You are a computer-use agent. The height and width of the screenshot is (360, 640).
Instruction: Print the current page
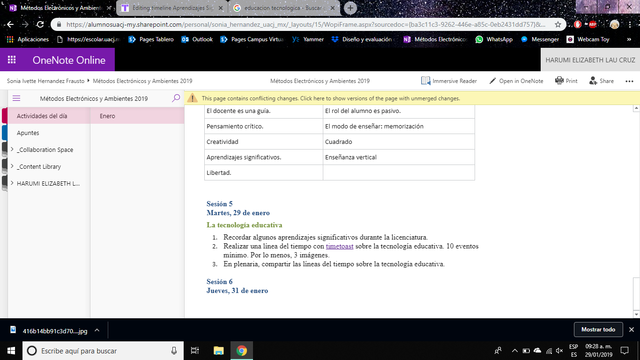click(x=566, y=81)
